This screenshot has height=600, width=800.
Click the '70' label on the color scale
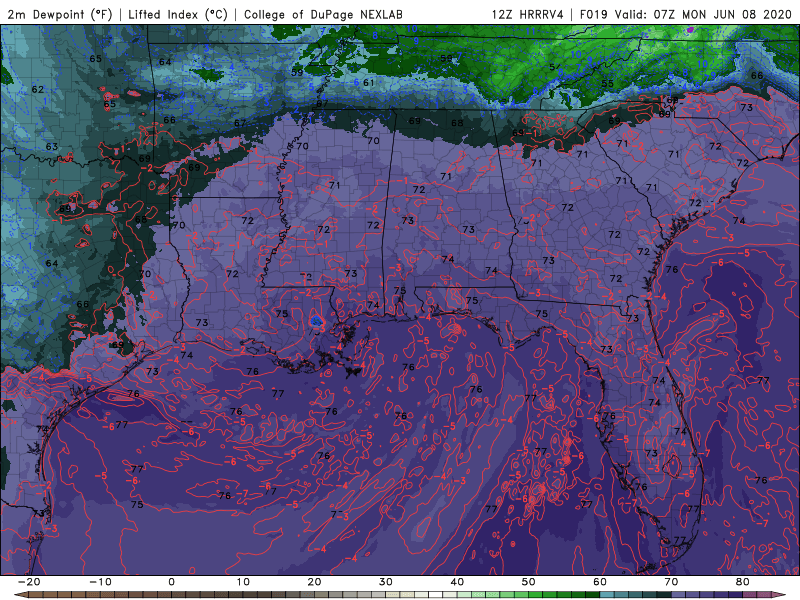pyautogui.click(x=671, y=582)
